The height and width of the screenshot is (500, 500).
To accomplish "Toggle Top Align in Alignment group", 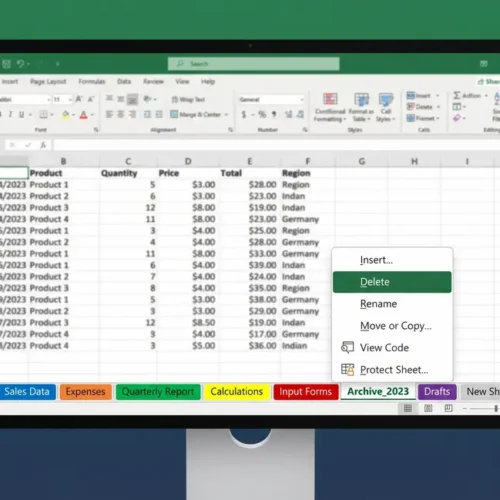I will (109, 99).
